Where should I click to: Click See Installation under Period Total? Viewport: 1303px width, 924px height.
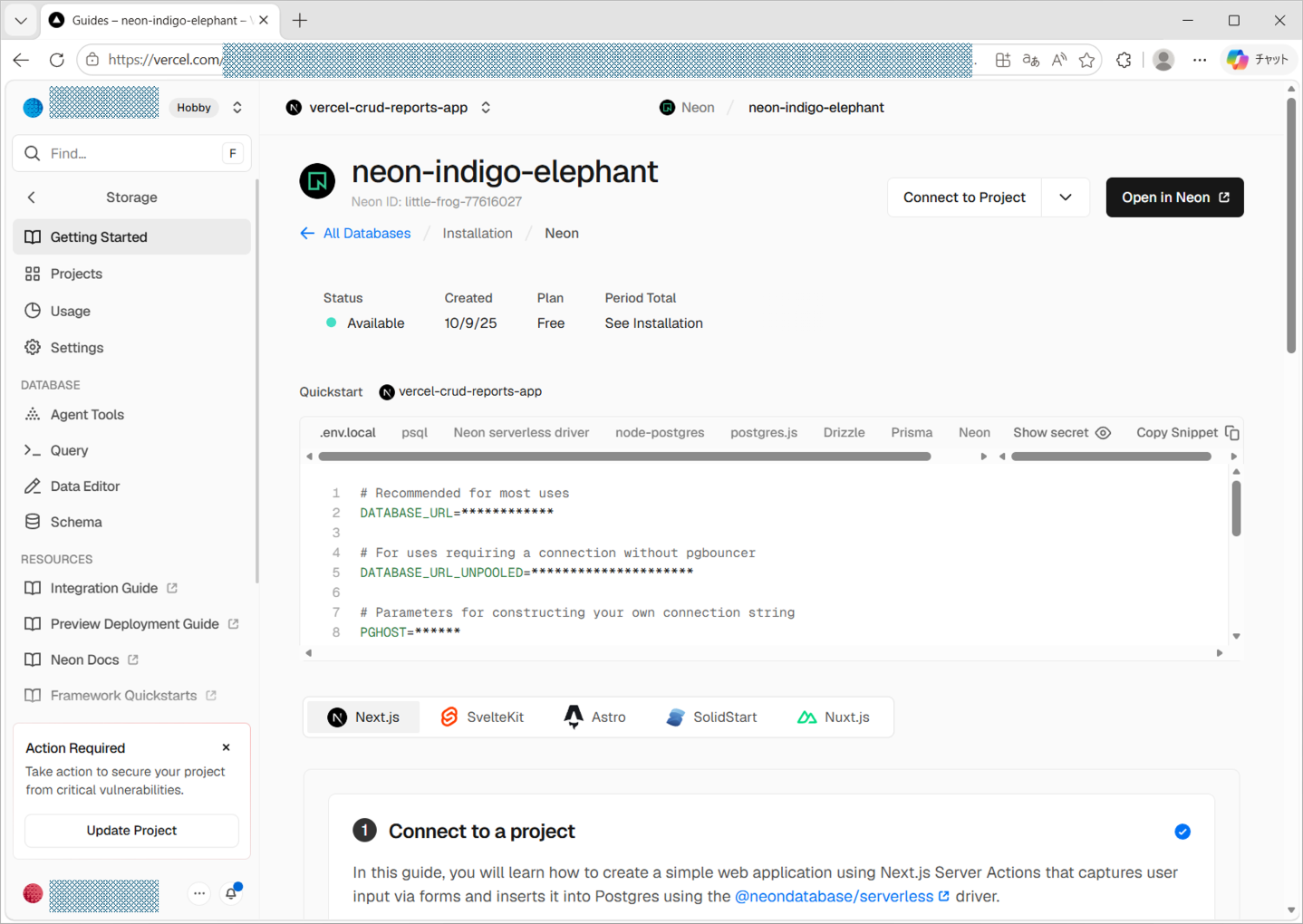tap(653, 322)
